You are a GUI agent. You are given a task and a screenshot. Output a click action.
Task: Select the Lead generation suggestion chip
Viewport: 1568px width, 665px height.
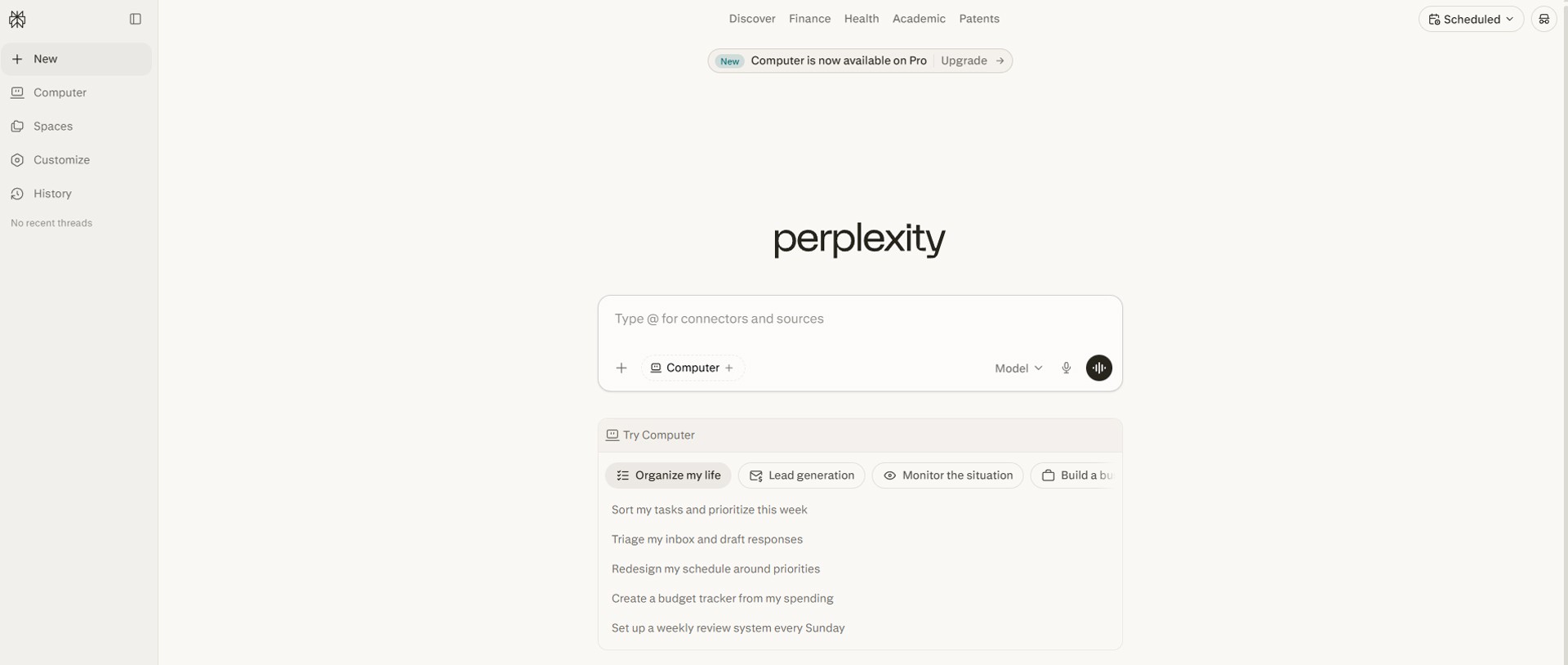(801, 475)
